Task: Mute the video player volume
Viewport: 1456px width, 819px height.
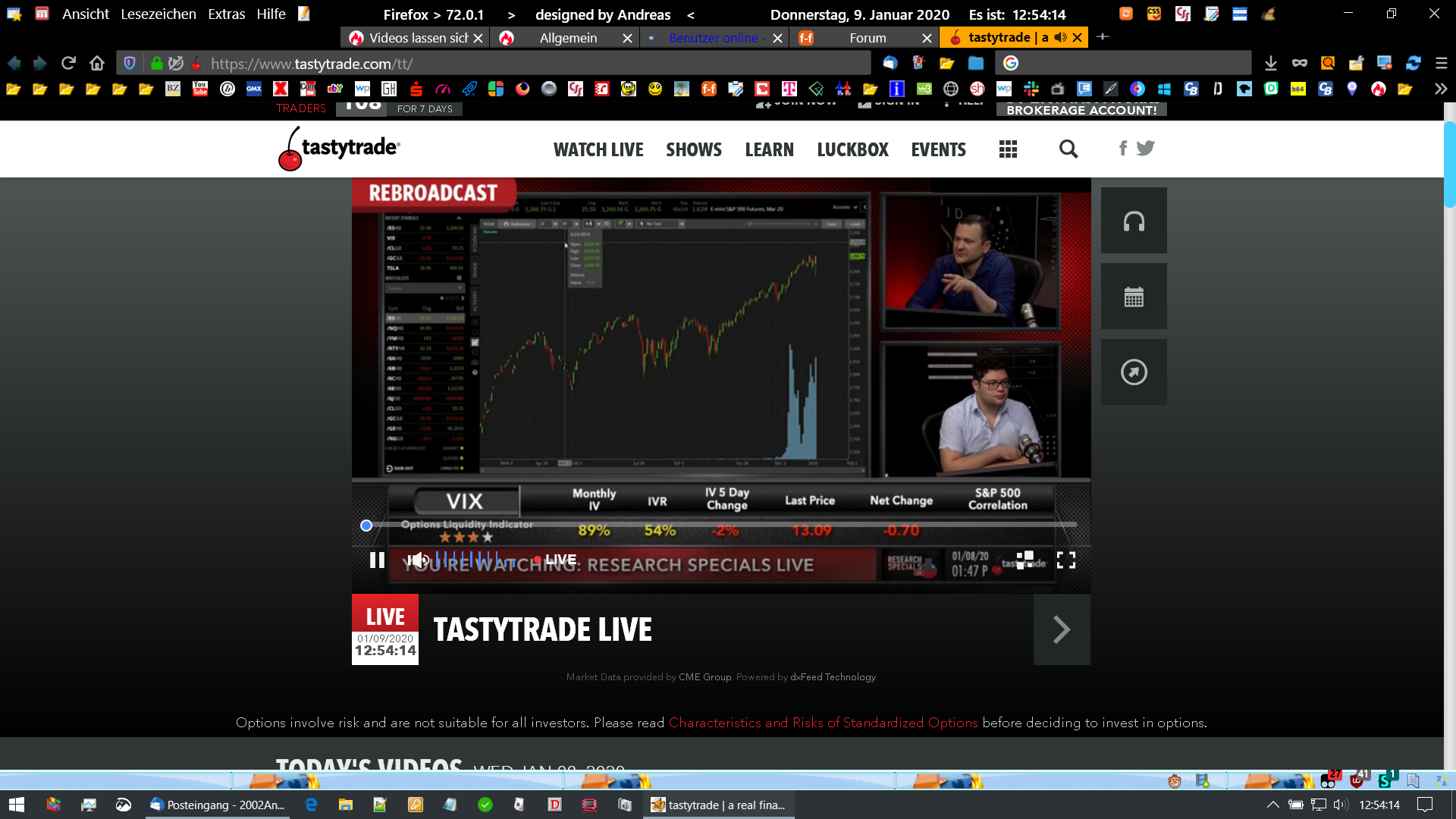Action: pos(418,560)
